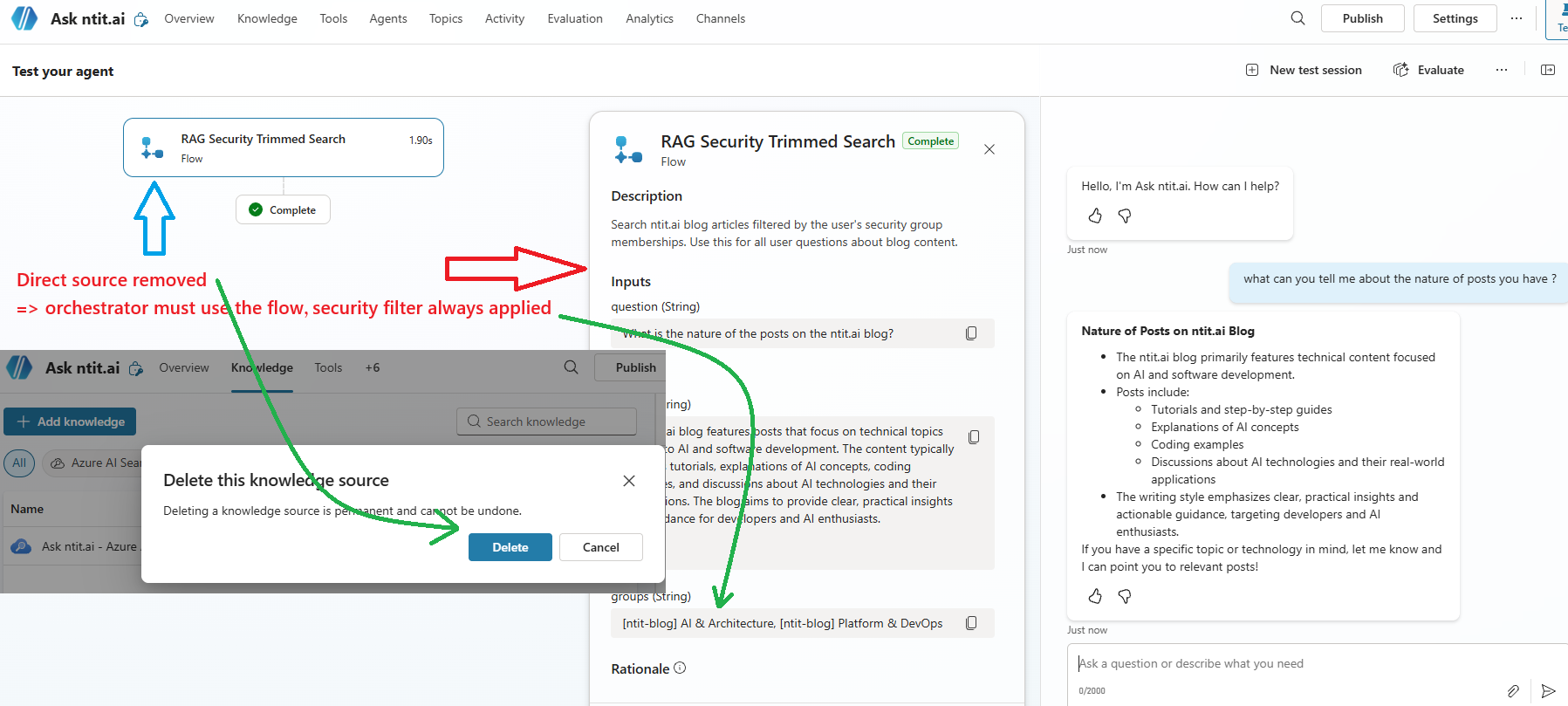Toggle the test panel layout icon
The image size is (1568, 706).
[1548, 70]
